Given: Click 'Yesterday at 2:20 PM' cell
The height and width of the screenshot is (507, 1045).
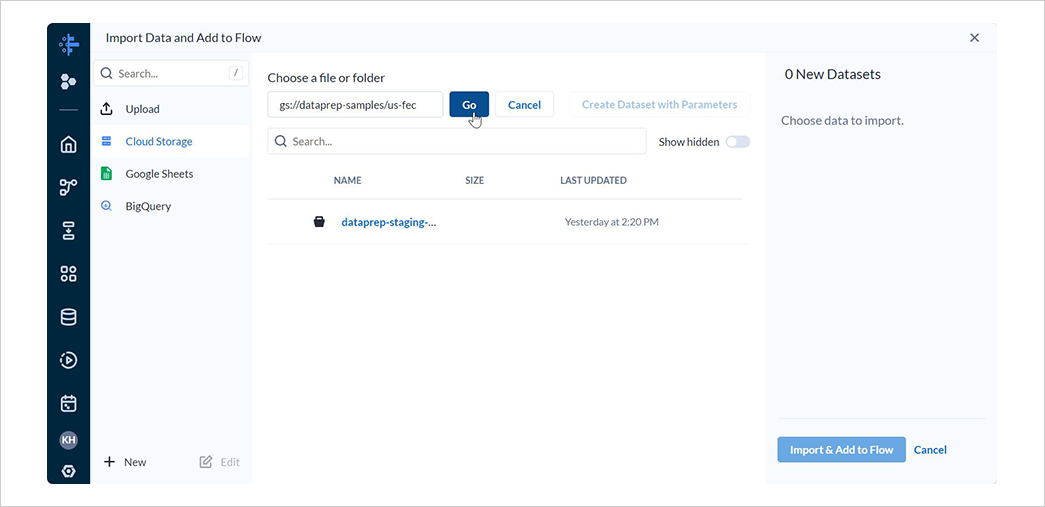Looking at the screenshot, I should [611, 222].
